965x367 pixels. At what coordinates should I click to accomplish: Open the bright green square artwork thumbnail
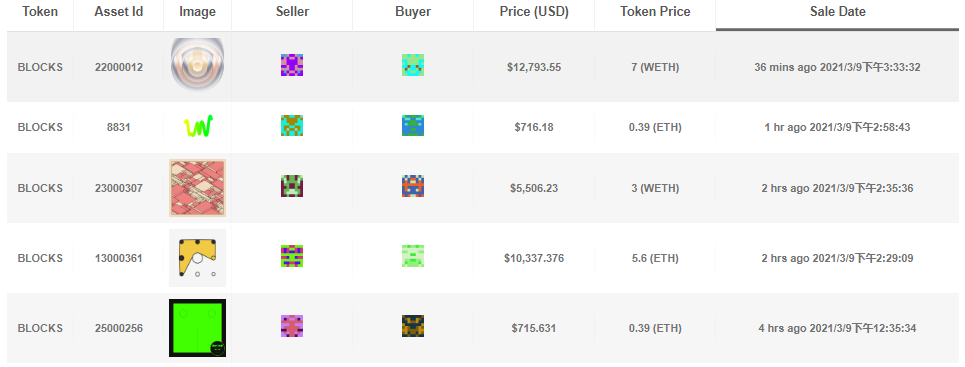(x=198, y=328)
